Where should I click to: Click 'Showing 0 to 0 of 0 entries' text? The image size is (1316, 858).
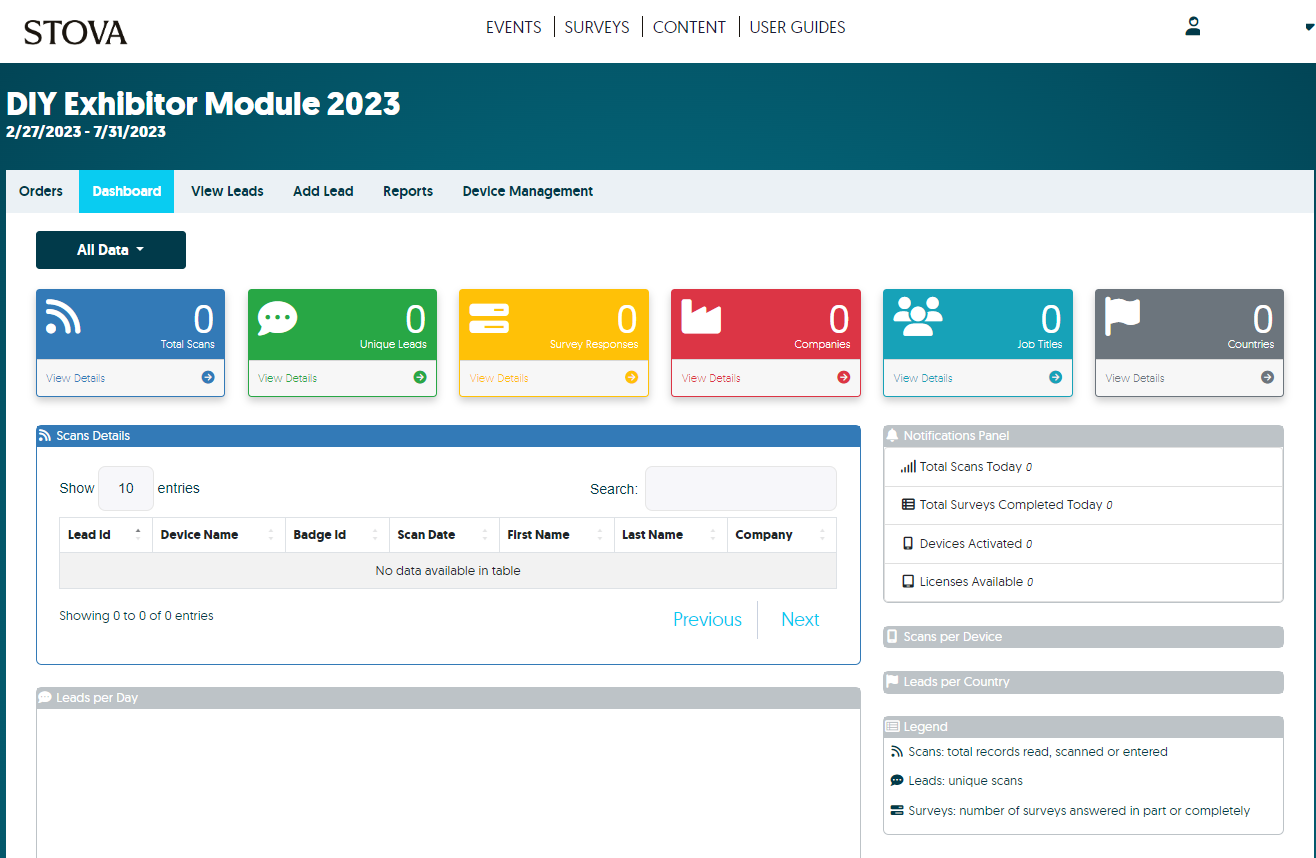click(x=136, y=616)
